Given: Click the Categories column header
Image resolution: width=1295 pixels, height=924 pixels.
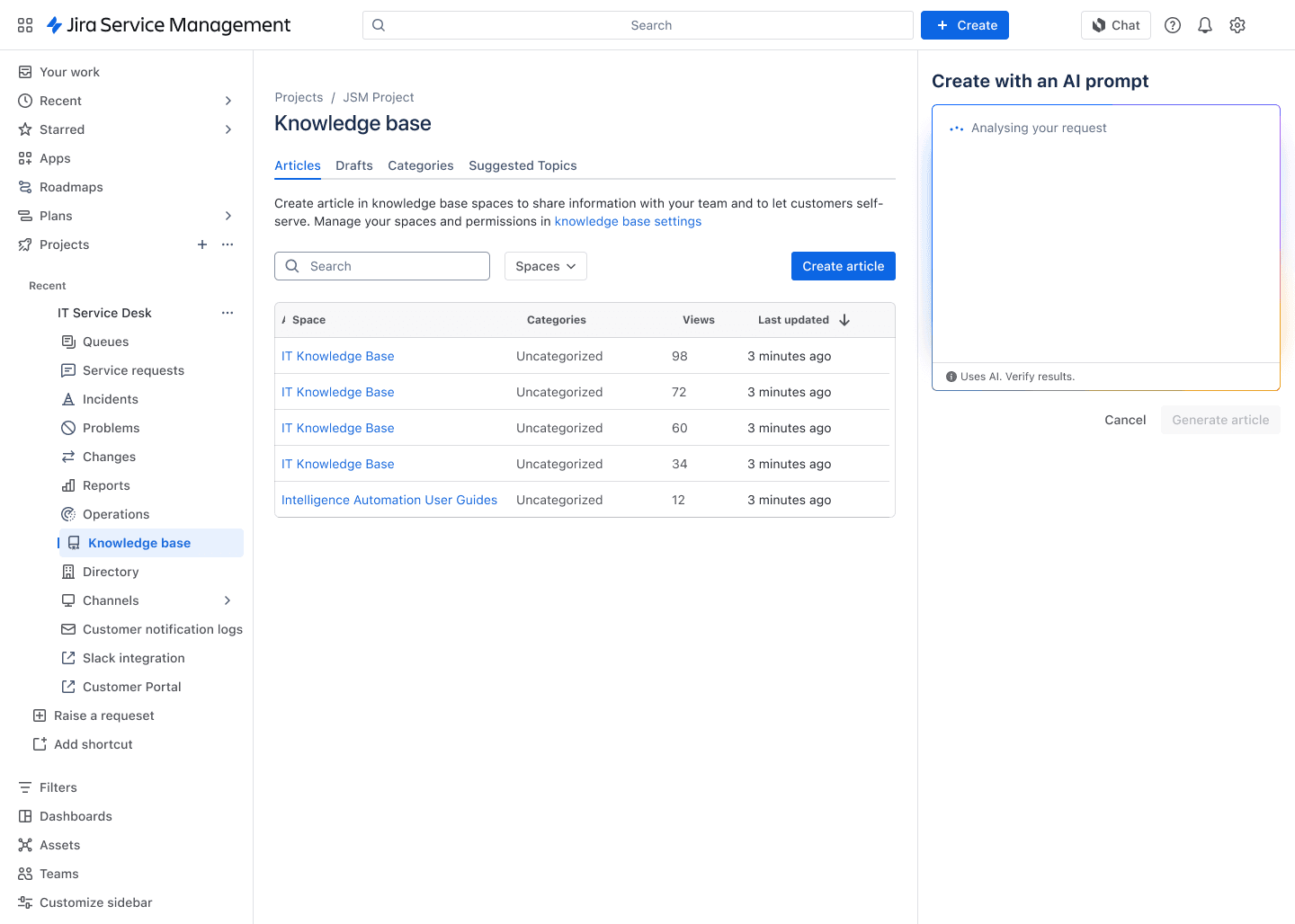Looking at the screenshot, I should tap(557, 320).
